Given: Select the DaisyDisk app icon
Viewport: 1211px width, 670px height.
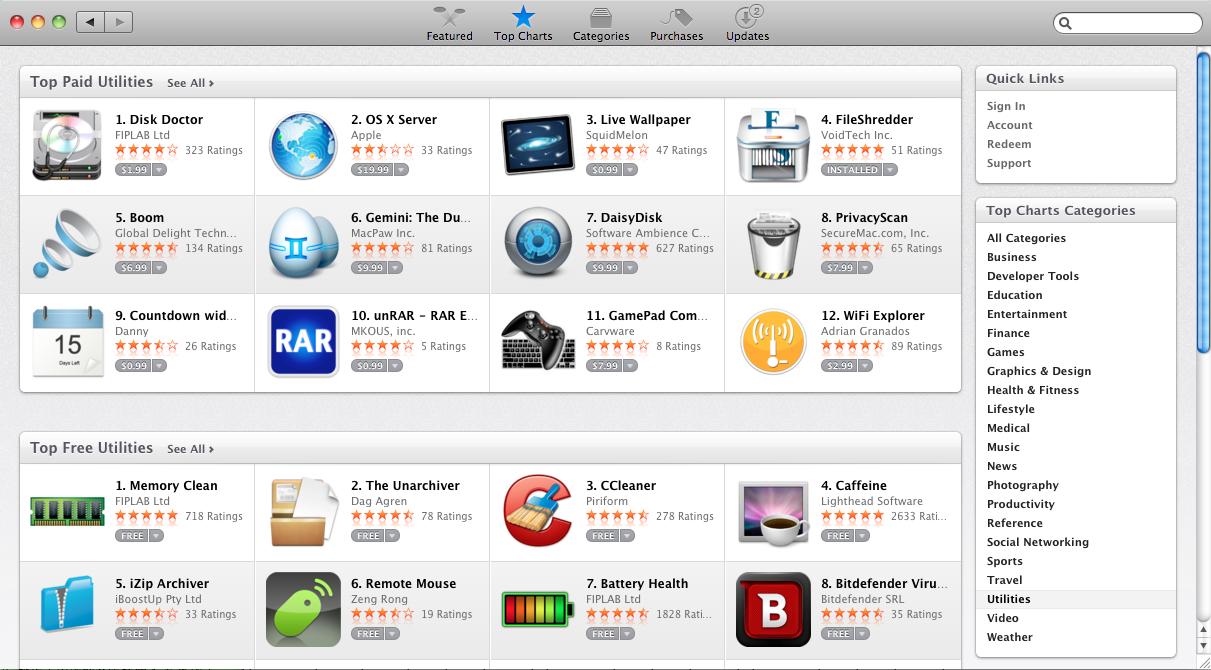Looking at the screenshot, I should pyautogui.click(x=538, y=244).
